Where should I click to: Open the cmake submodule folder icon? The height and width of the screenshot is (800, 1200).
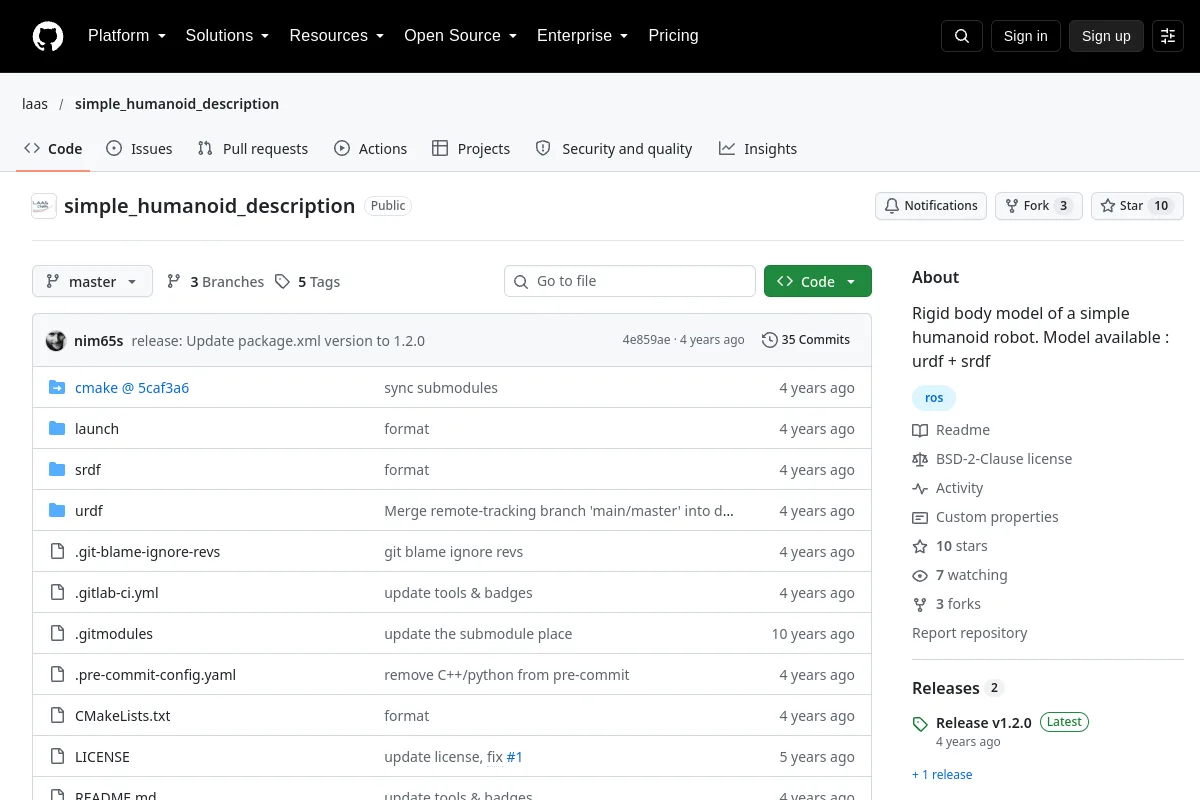[57, 388]
